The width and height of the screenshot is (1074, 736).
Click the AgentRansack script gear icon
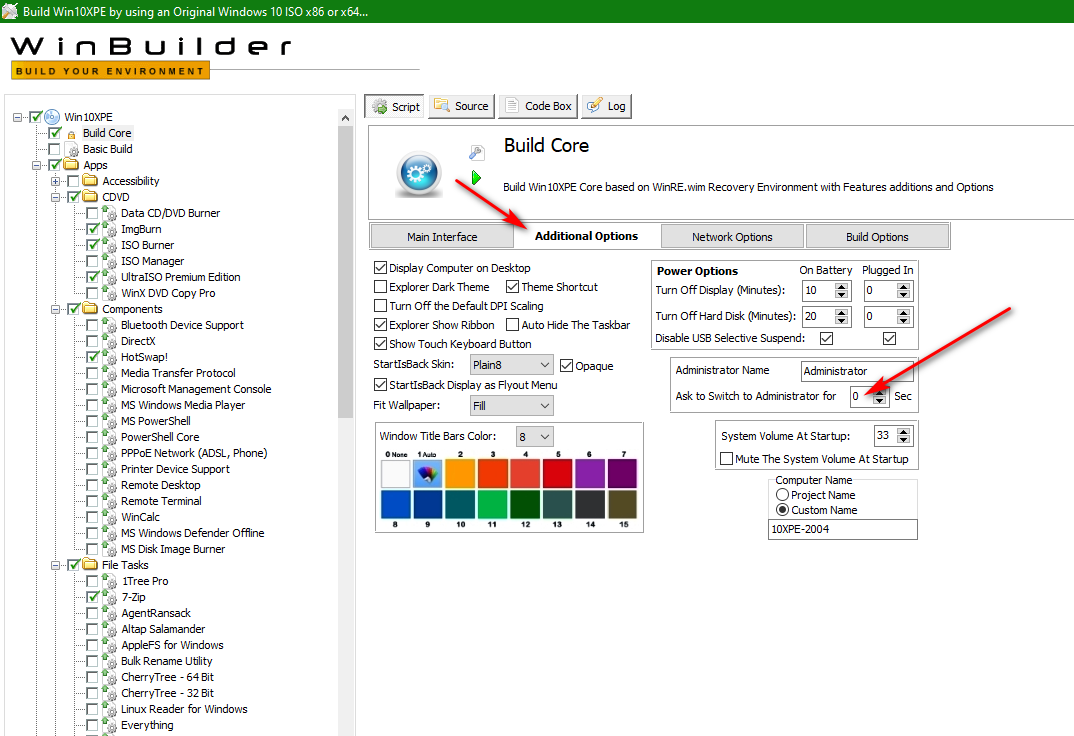[110, 613]
